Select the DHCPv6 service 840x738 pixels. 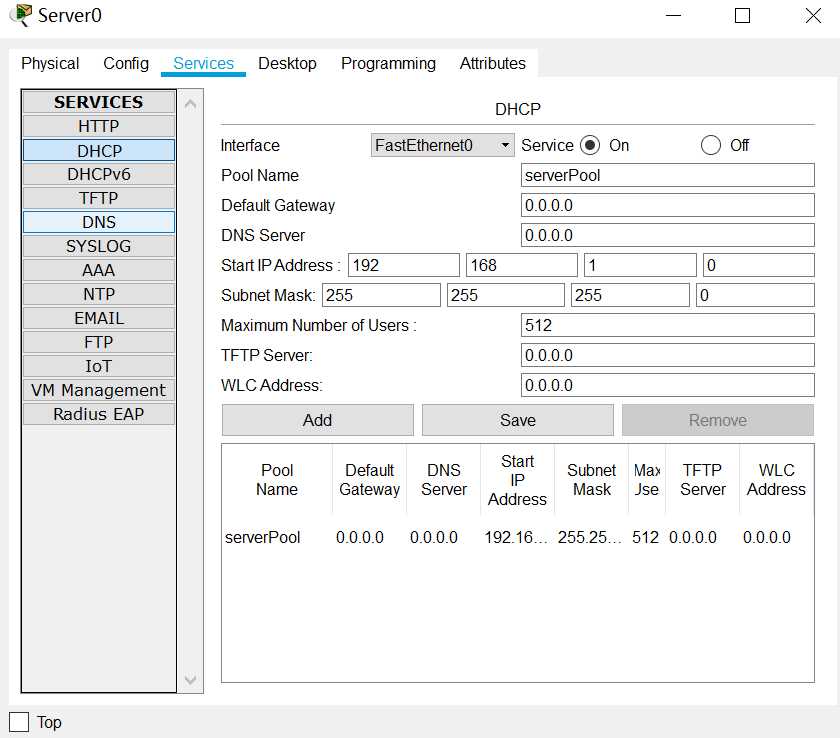99,175
